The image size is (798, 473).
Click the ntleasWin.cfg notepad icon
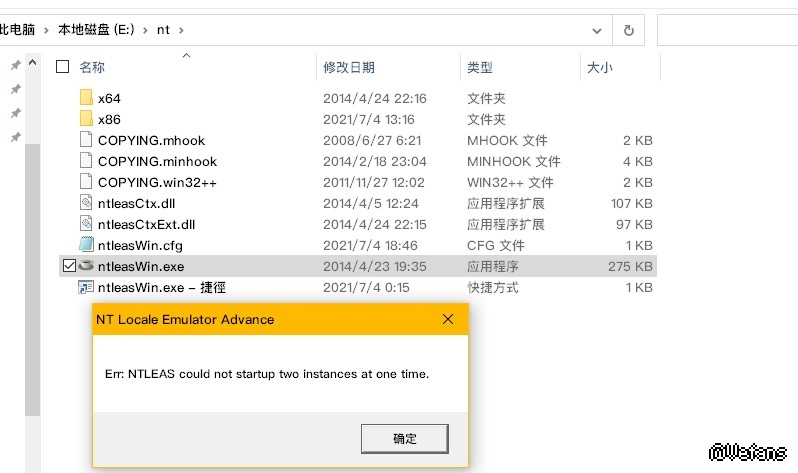pyautogui.click(x=86, y=244)
